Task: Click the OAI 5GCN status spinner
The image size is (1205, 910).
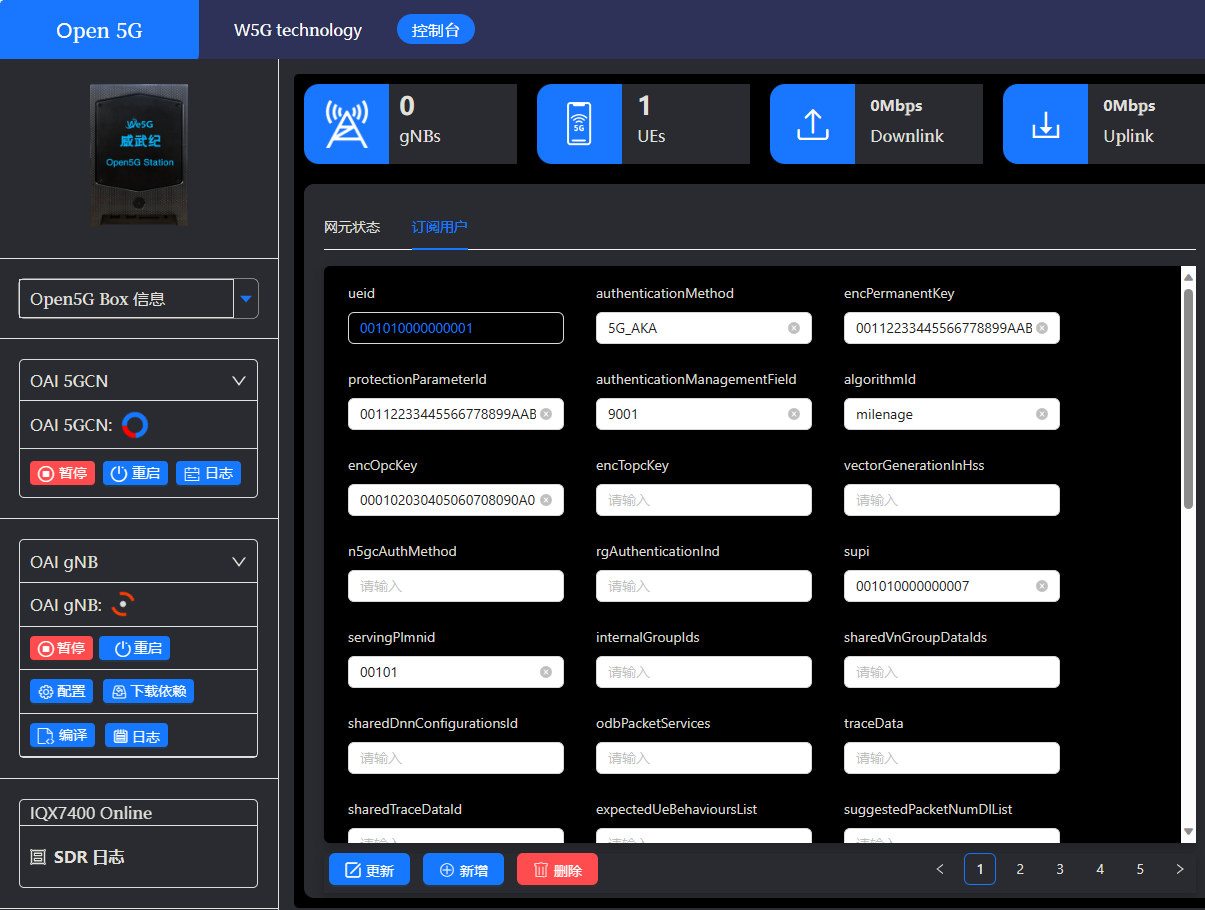Action: click(135, 426)
